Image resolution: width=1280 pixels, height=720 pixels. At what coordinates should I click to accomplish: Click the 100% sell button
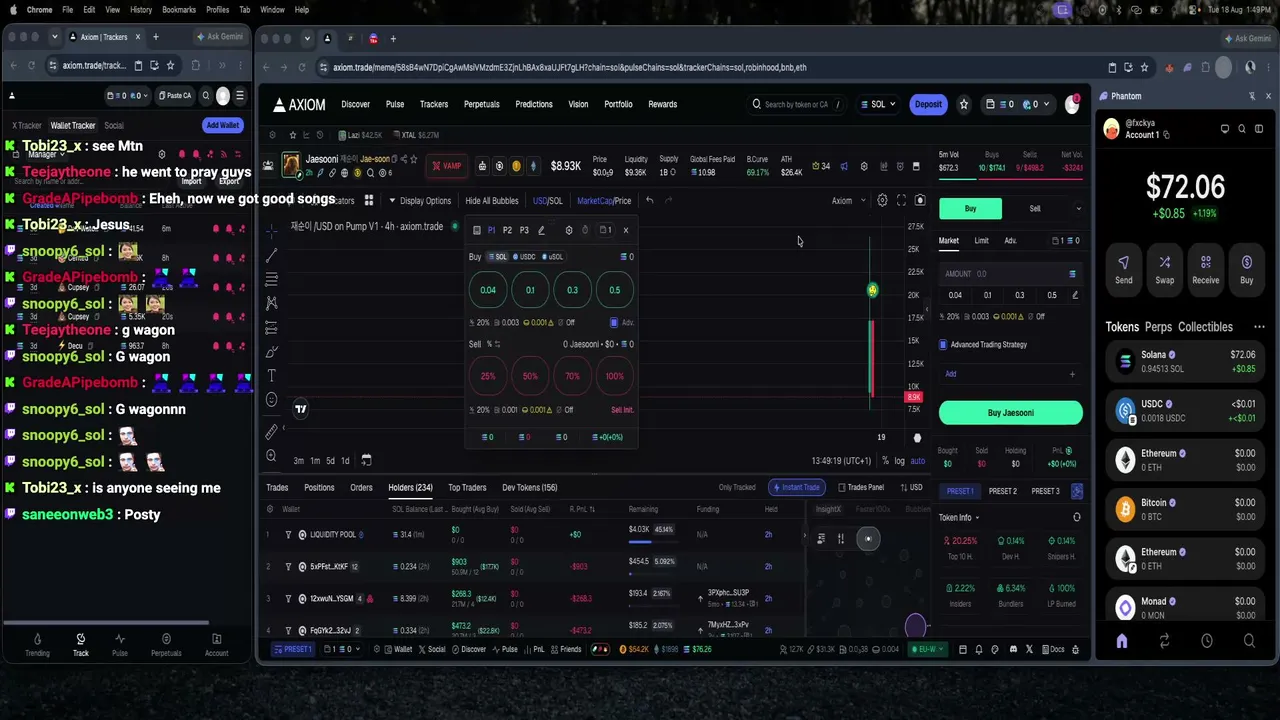pyautogui.click(x=615, y=376)
